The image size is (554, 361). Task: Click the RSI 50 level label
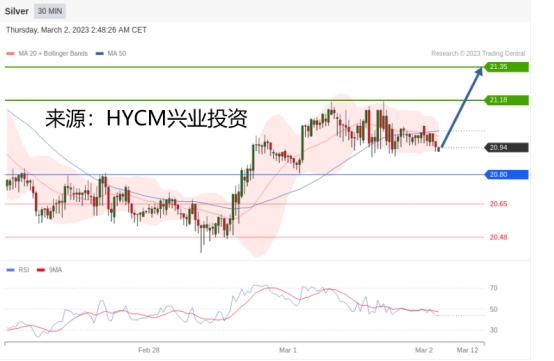tap(494, 309)
